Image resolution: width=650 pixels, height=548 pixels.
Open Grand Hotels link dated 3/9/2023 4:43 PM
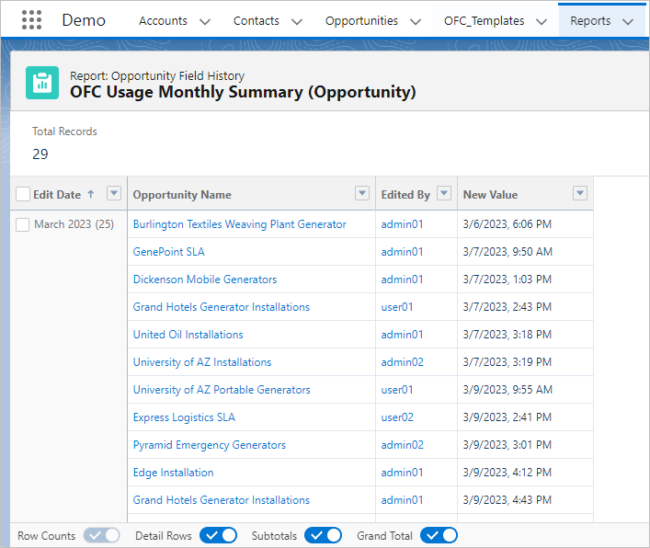pyautogui.click(x=221, y=500)
